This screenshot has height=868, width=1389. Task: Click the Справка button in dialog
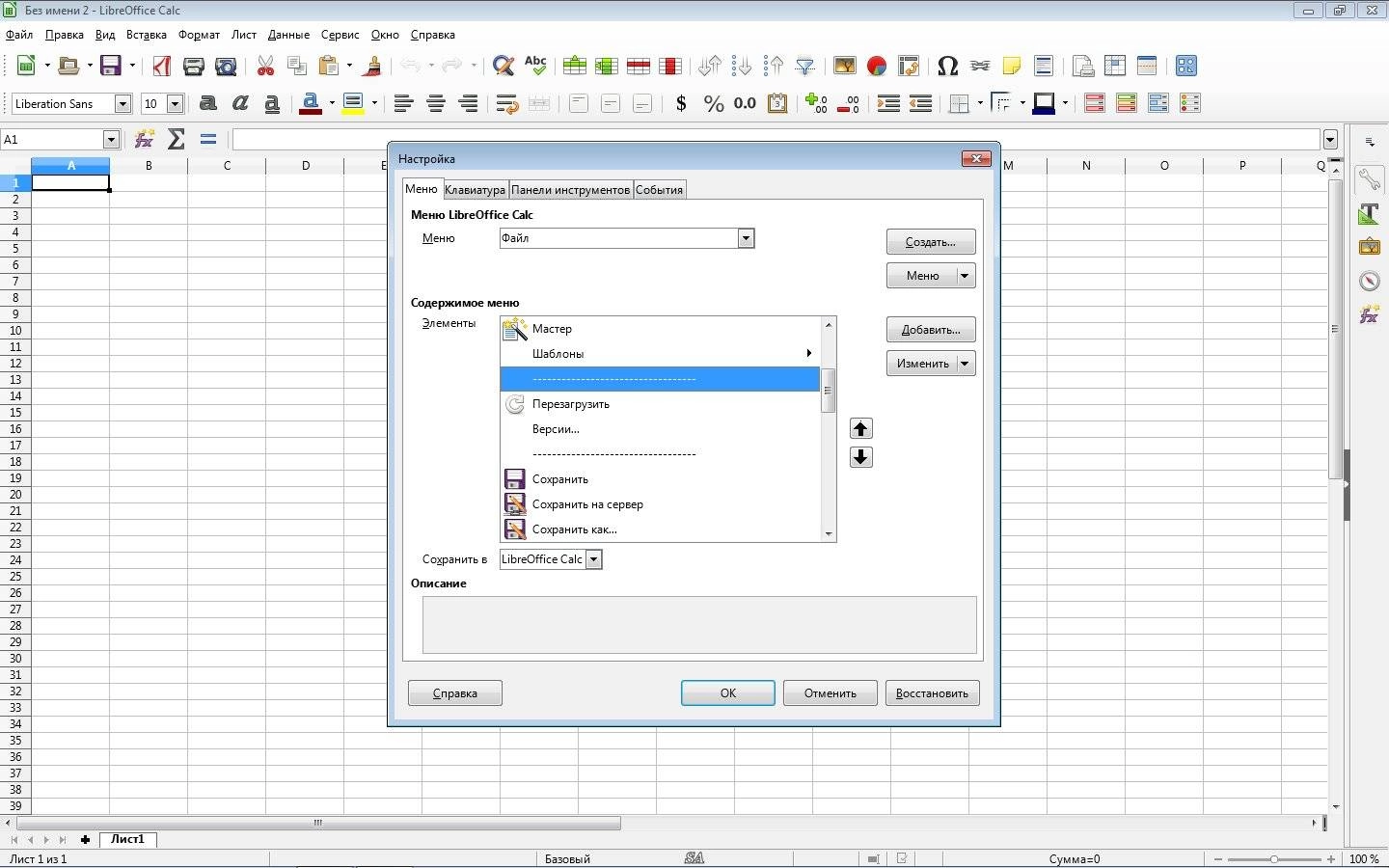pyautogui.click(x=455, y=693)
